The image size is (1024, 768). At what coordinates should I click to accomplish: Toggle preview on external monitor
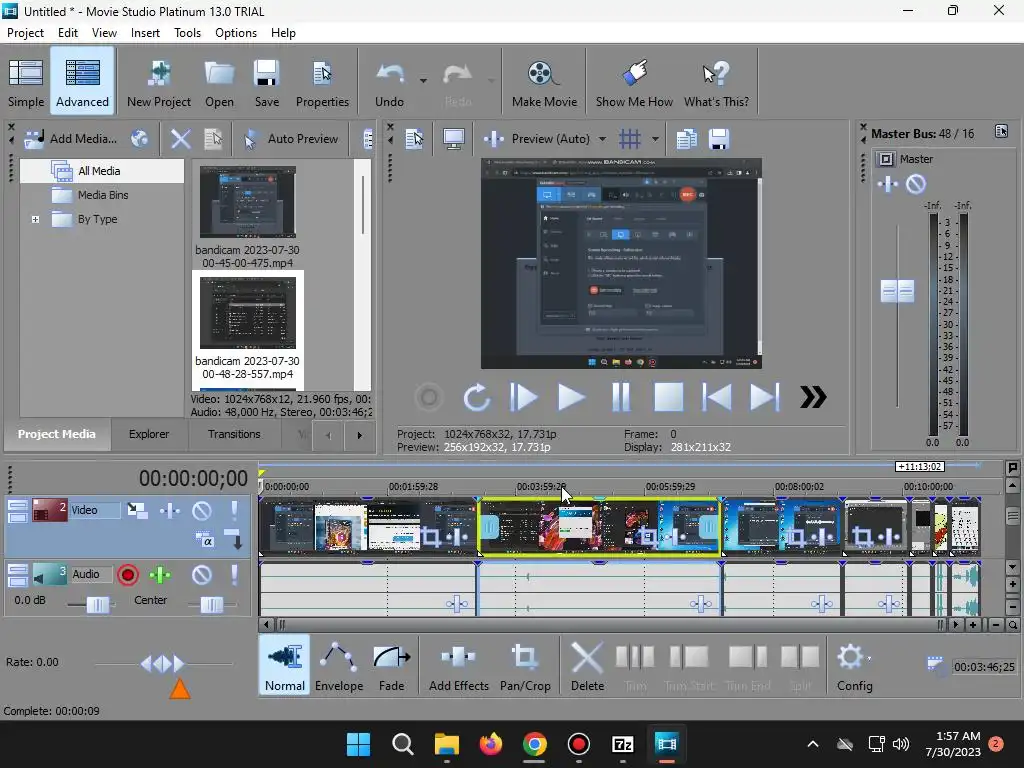(x=454, y=138)
